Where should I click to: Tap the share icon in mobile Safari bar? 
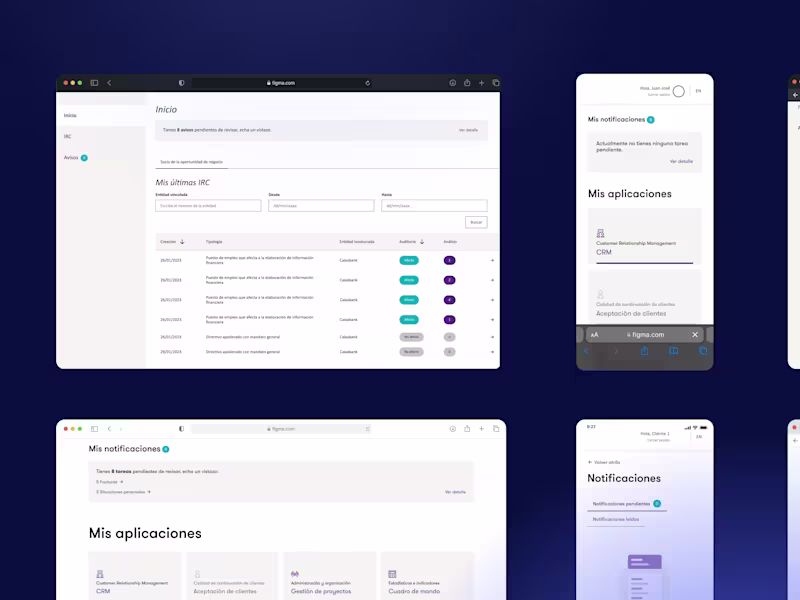coord(644,351)
